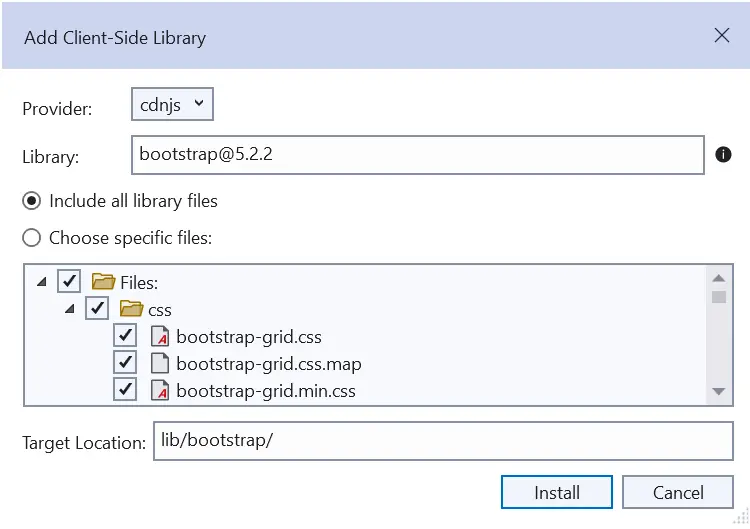Click the file list scrollbar thumb
750x529 pixels.
719,297
